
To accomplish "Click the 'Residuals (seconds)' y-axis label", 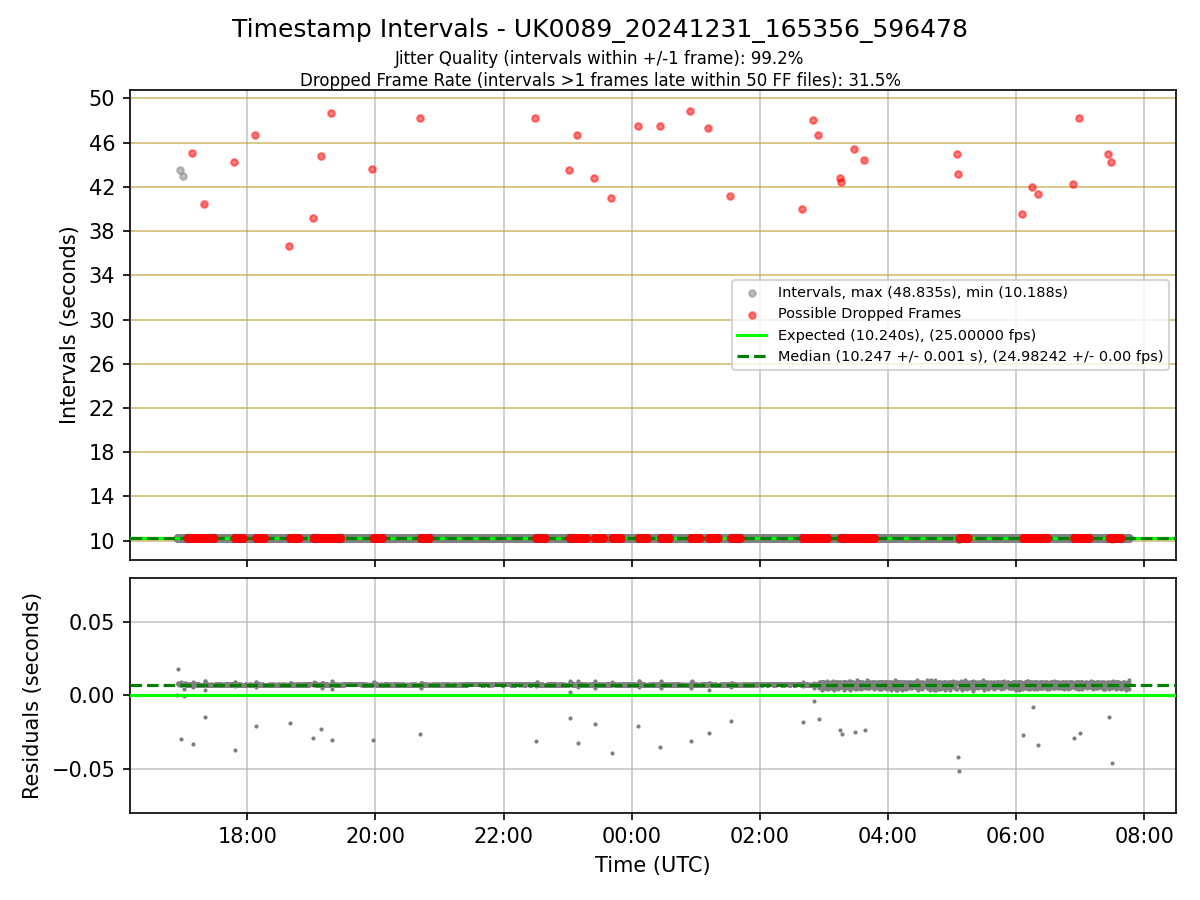I will (32, 696).
